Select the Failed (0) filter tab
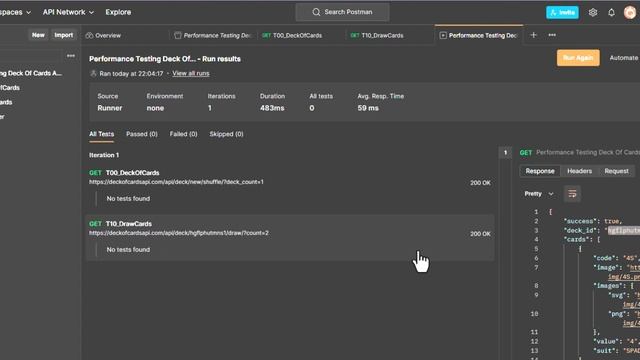Image resolution: width=640 pixels, height=360 pixels. click(183, 134)
